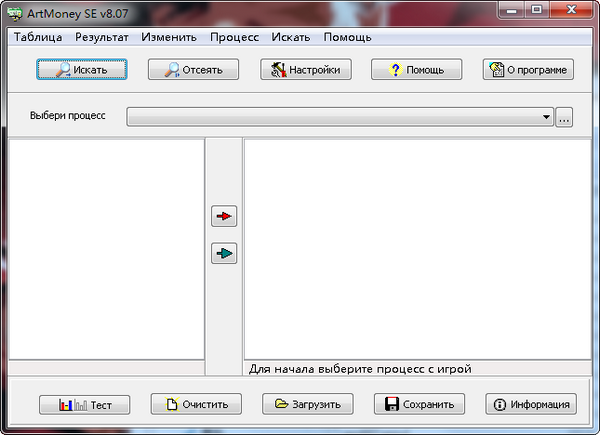Image resolution: width=600 pixels, height=435 pixels.
Task: Click the Информация info button
Action: click(x=531, y=404)
